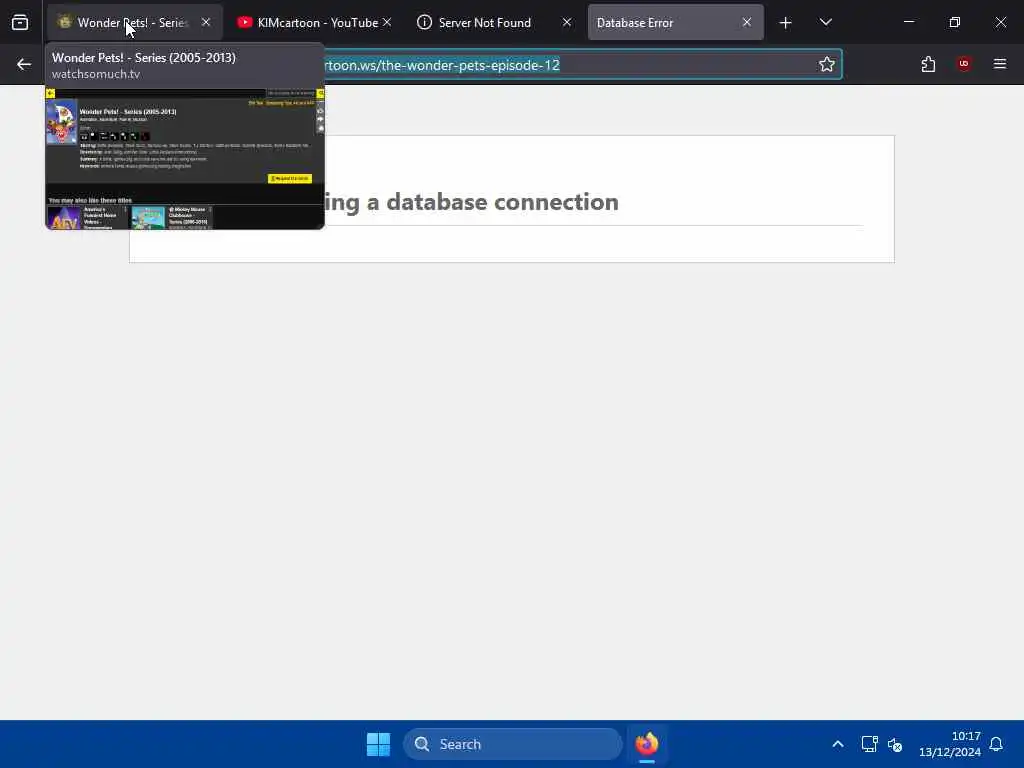Viewport: 1024px width, 768px height.
Task: Close the Server Not Found tab
Action: [567, 22]
